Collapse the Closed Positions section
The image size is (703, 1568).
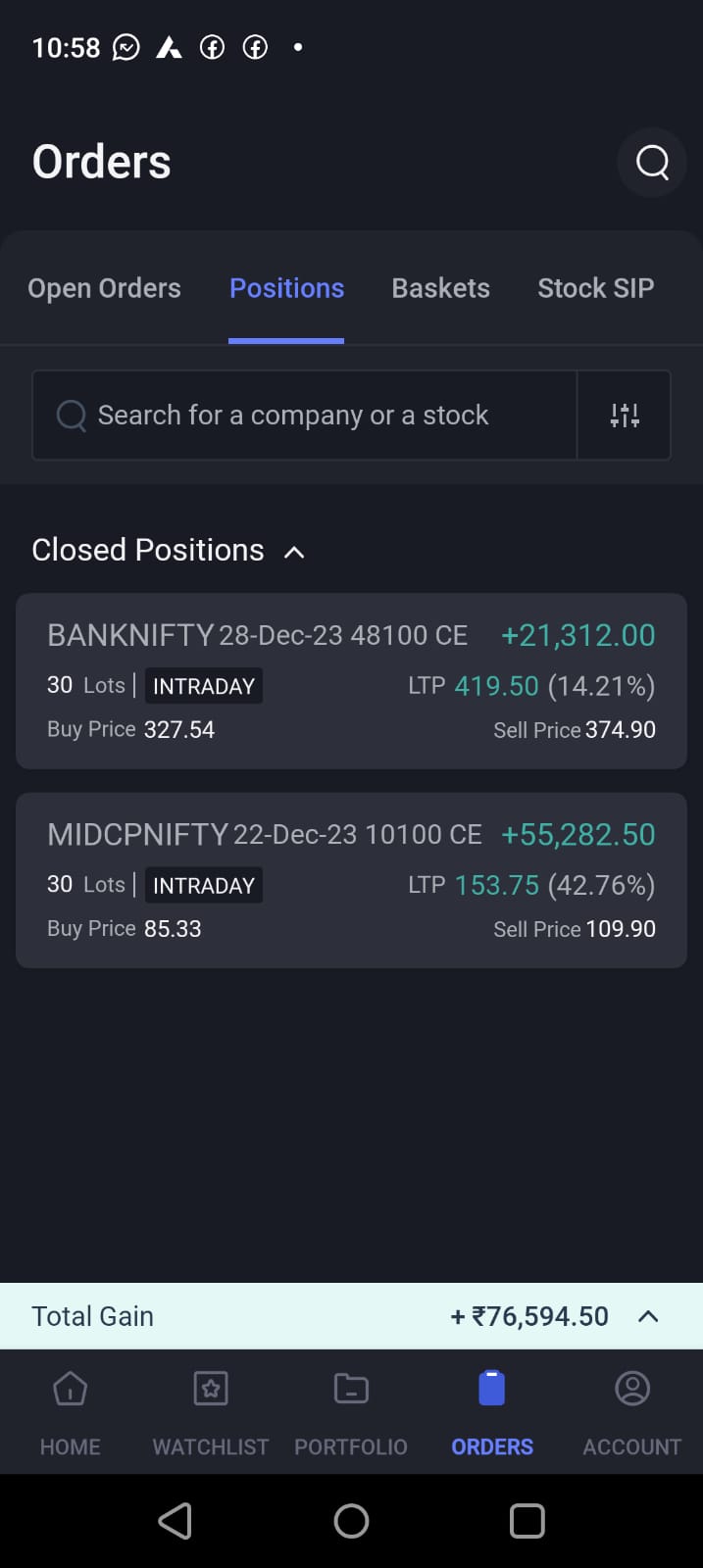tap(294, 552)
